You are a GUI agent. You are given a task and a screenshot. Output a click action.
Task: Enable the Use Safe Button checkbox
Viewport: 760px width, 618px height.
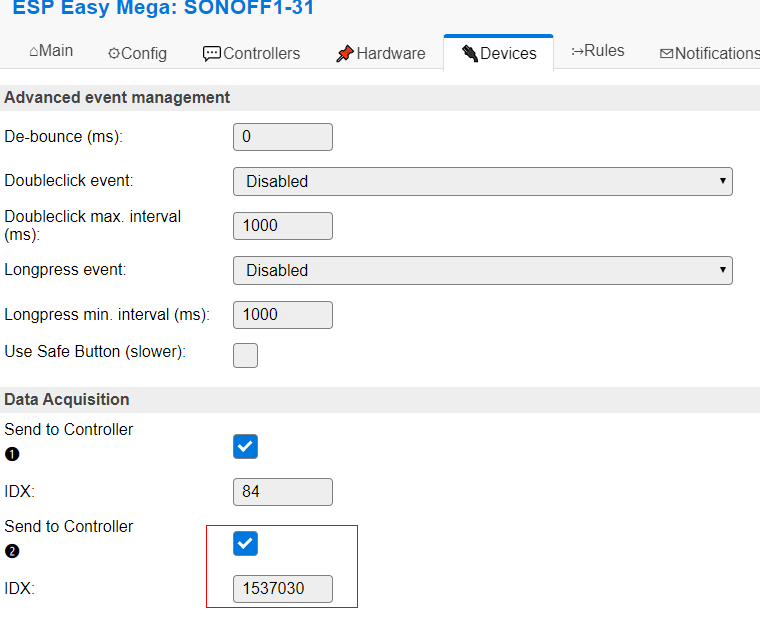(x=245, y=356)
